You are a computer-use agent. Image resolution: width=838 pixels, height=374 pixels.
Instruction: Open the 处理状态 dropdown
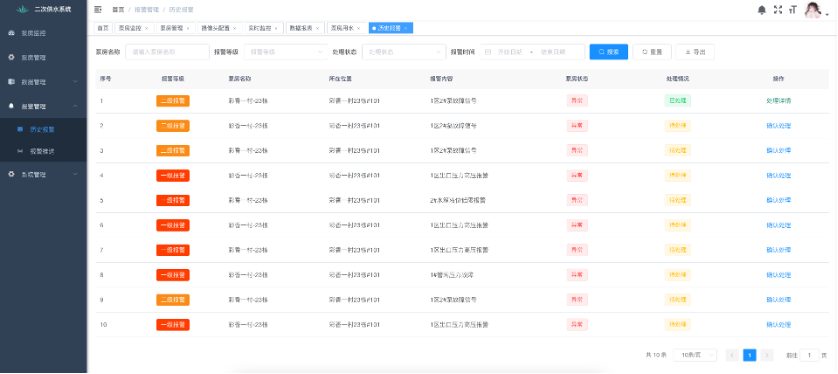(x=404, y=52)
